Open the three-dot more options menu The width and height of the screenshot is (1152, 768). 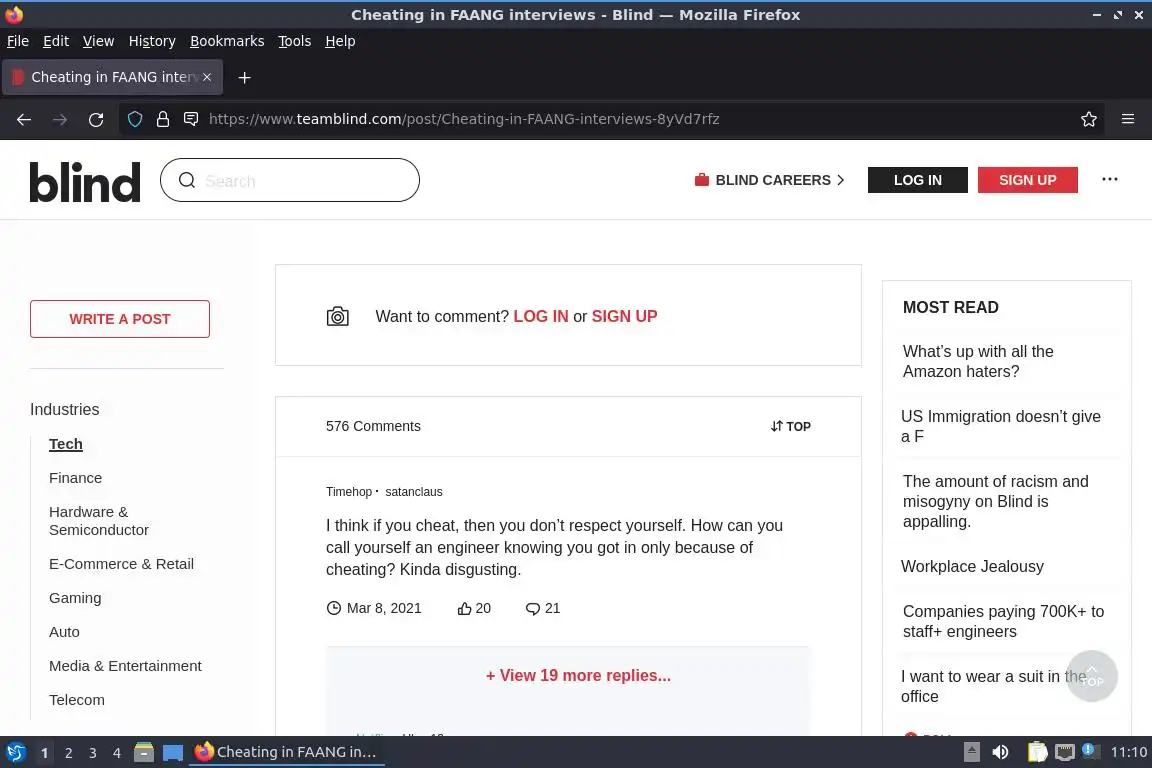point(1109,179)
